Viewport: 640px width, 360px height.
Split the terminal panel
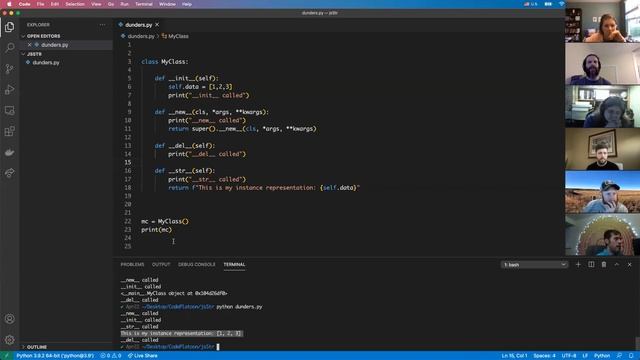click(x=591, y=264)
